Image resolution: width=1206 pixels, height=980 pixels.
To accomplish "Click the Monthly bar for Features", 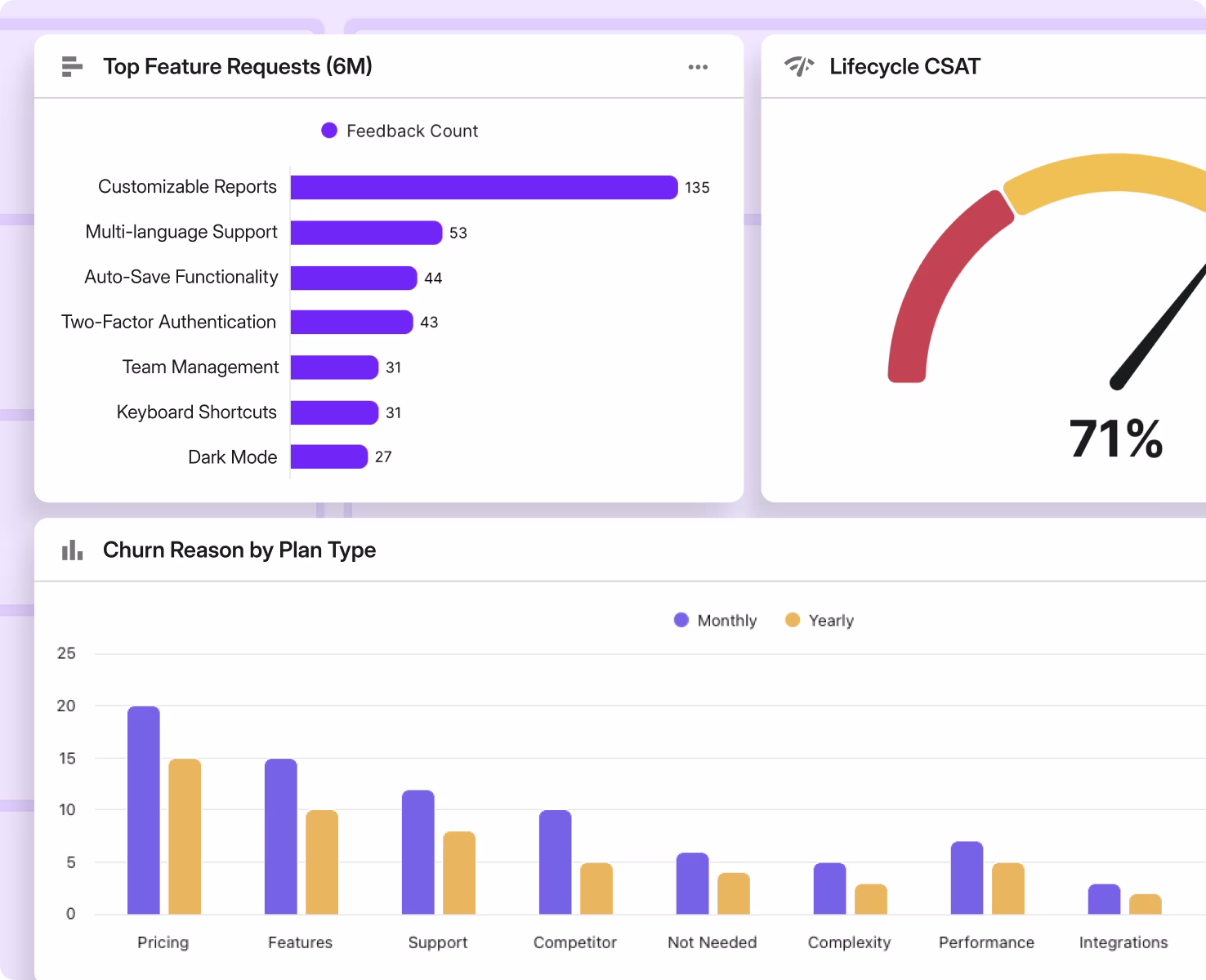I will click(281, 836).
